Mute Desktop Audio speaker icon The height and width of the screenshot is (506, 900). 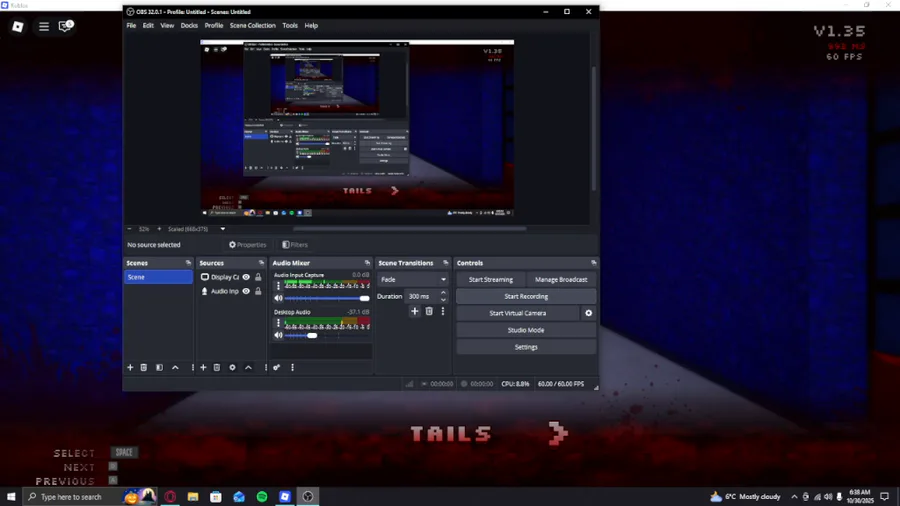coord(278,335)
